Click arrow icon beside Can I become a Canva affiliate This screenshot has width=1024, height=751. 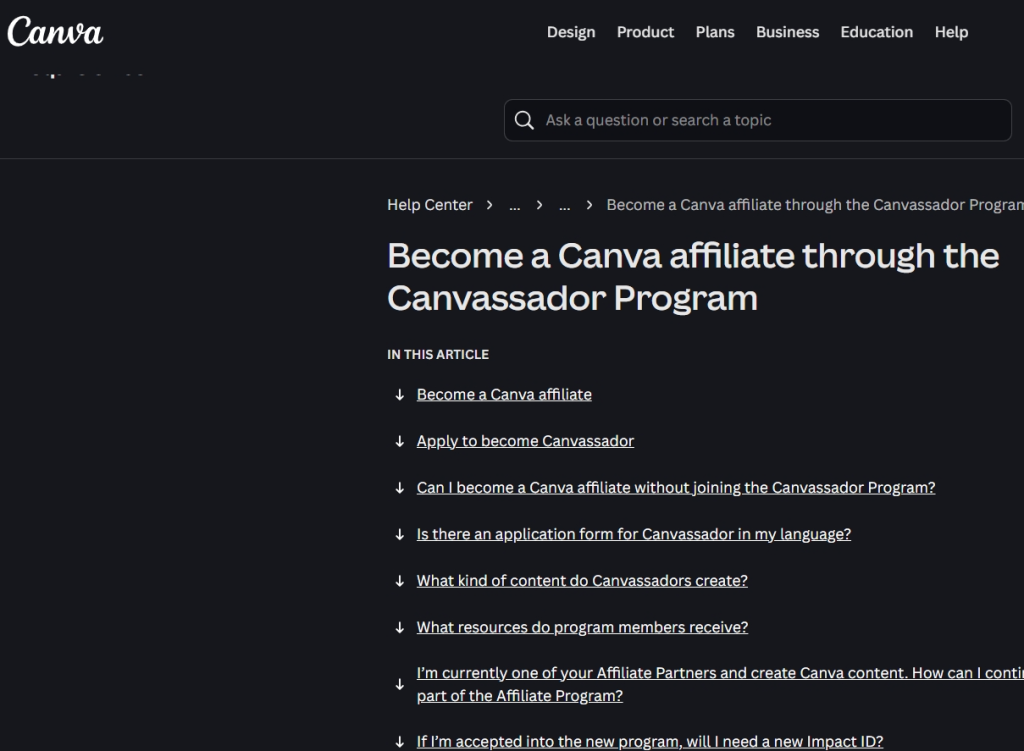[x=400, y=488]
